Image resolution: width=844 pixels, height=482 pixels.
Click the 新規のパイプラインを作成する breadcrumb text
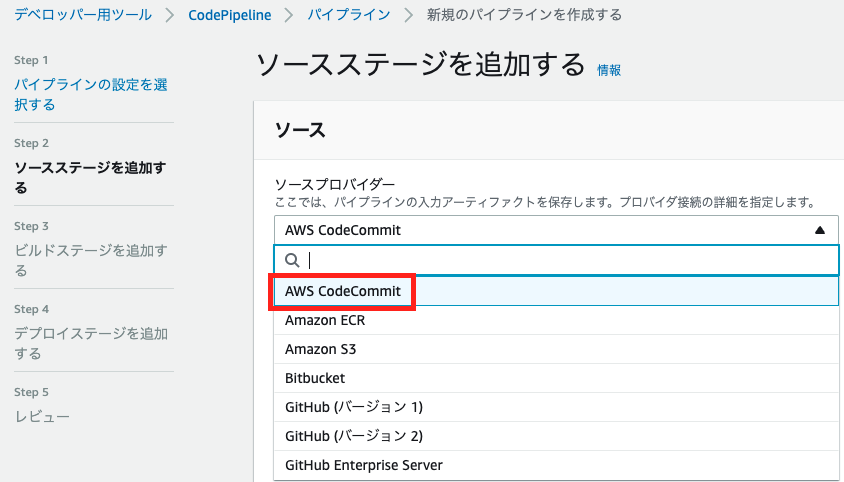click(x=524, y=15)
